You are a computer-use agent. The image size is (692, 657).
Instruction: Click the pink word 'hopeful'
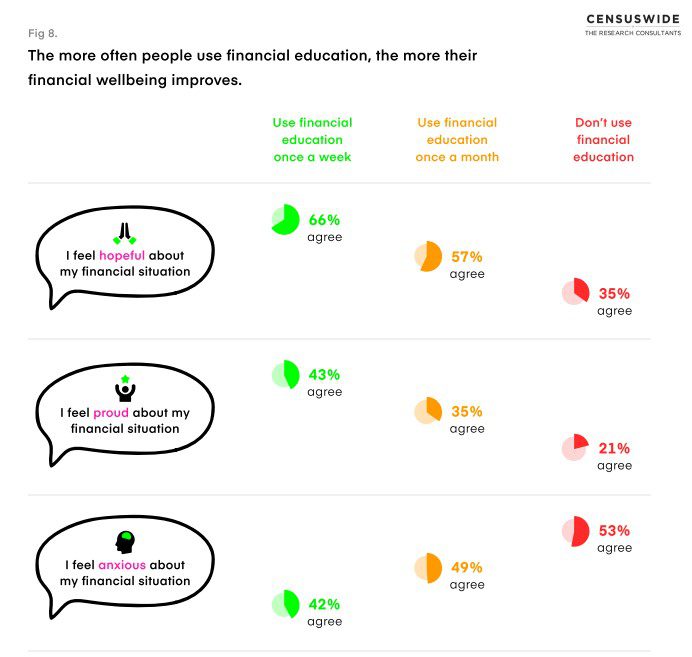(x=123, y=256)
